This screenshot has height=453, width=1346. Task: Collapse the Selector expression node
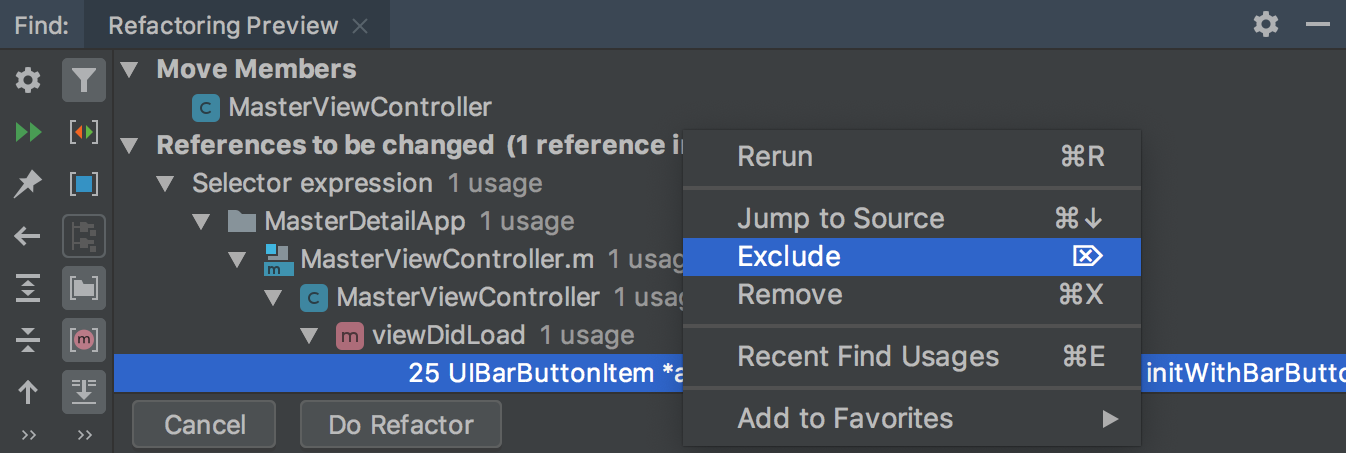tap(165, 184)
